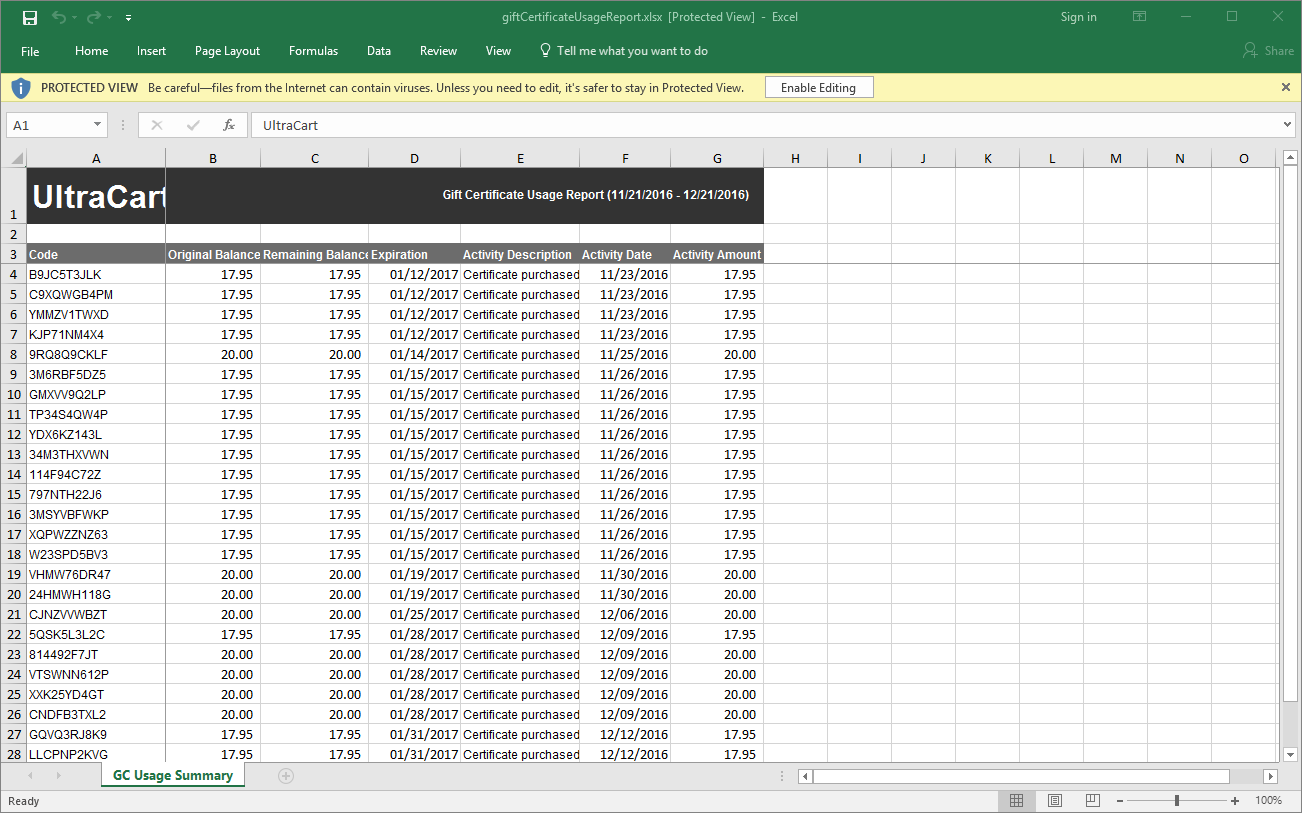Click the Undo arrow icon
Screen dimensions: 1302x813
click(x=58, y=17)
